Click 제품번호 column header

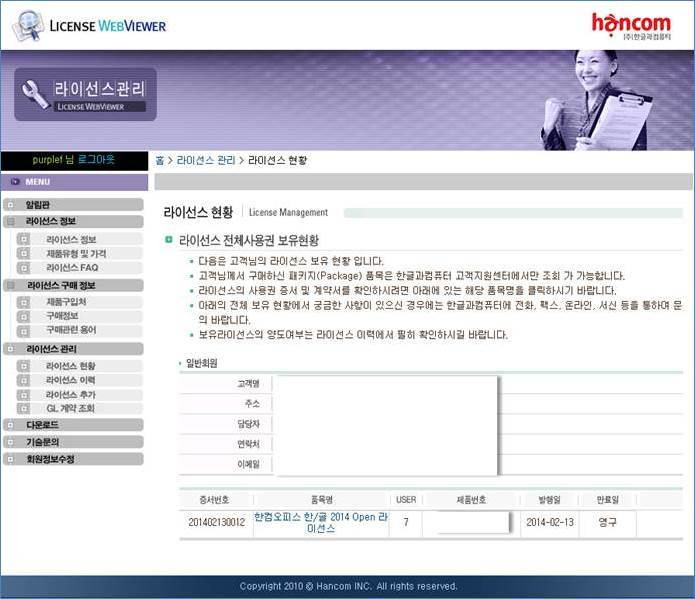(x=471, y=500)
